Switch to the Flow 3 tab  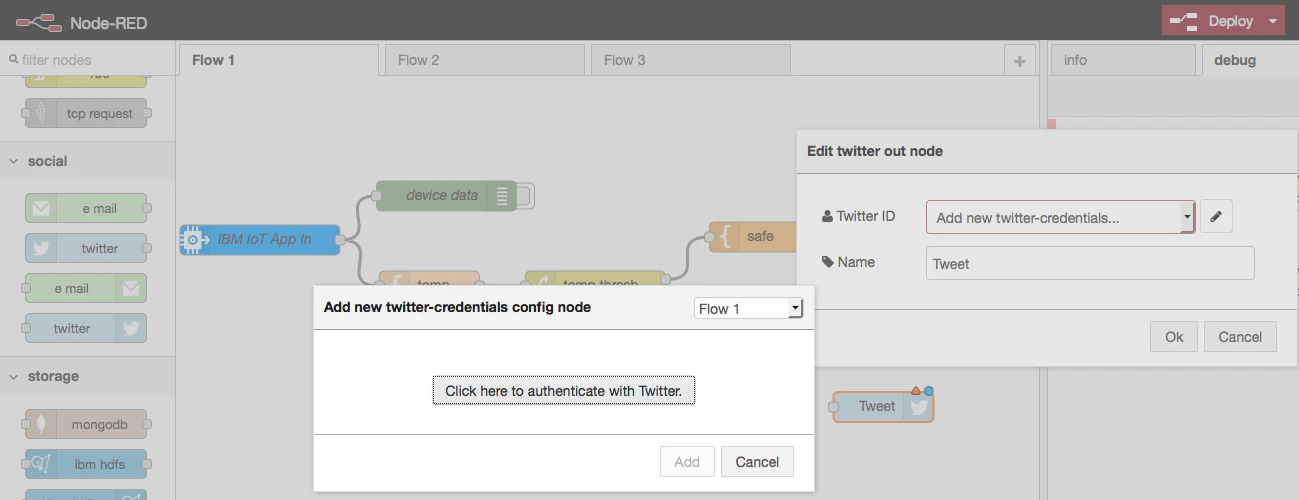tap(690, 60)
